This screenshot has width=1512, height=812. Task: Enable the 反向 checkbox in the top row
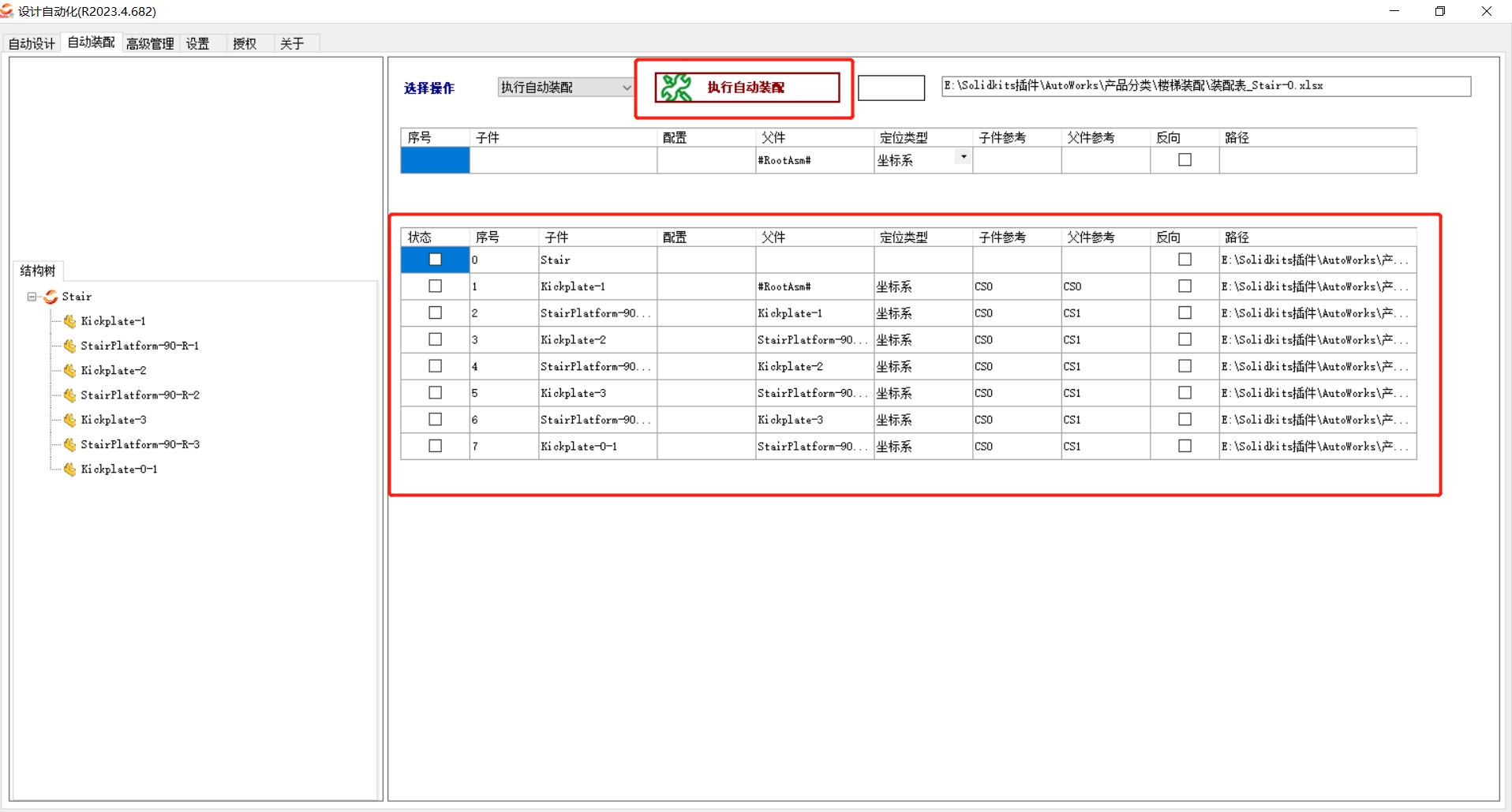[x=1185, y=159]
